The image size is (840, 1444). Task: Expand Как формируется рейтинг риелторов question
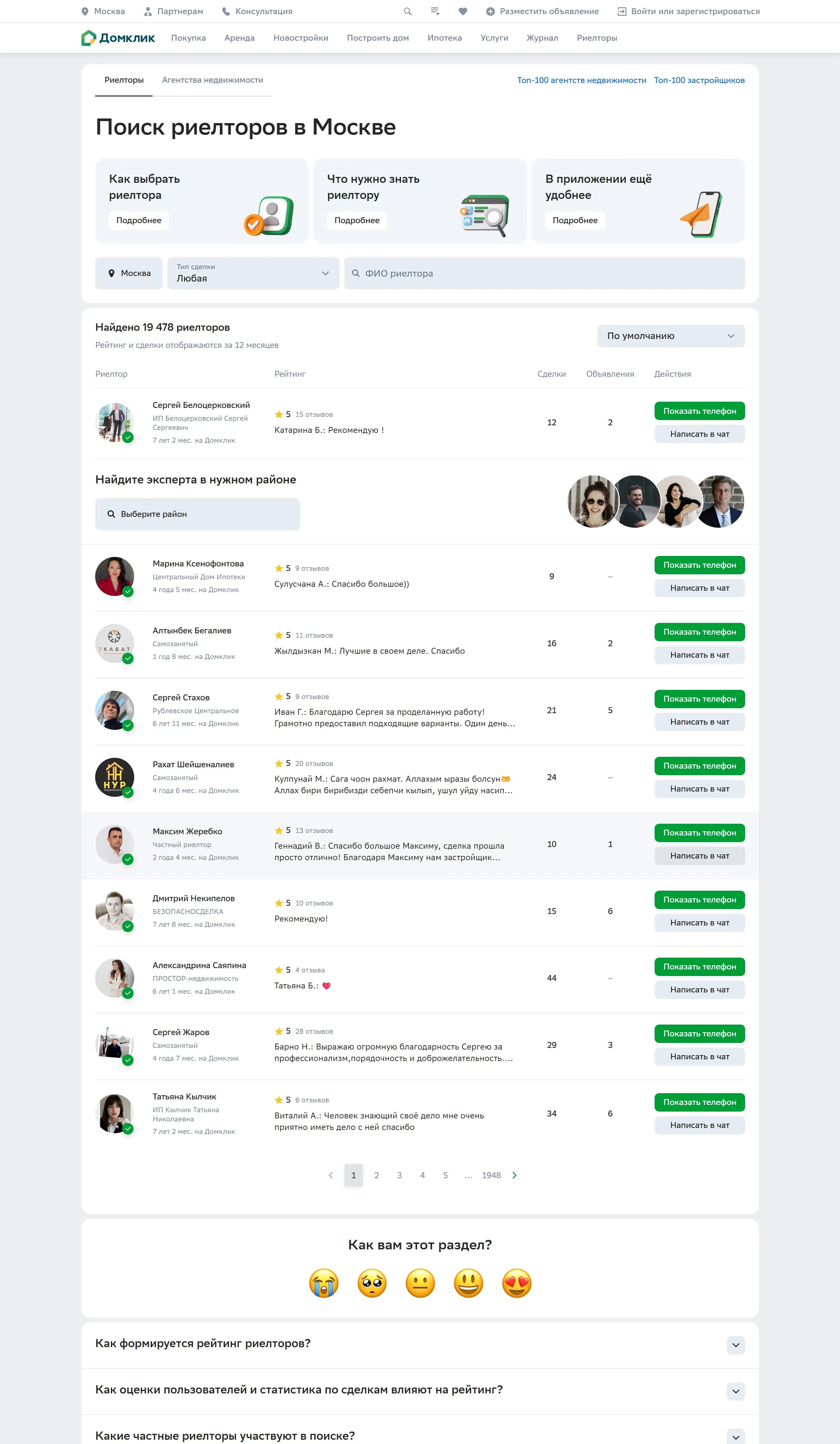[x=735, y=1345]
